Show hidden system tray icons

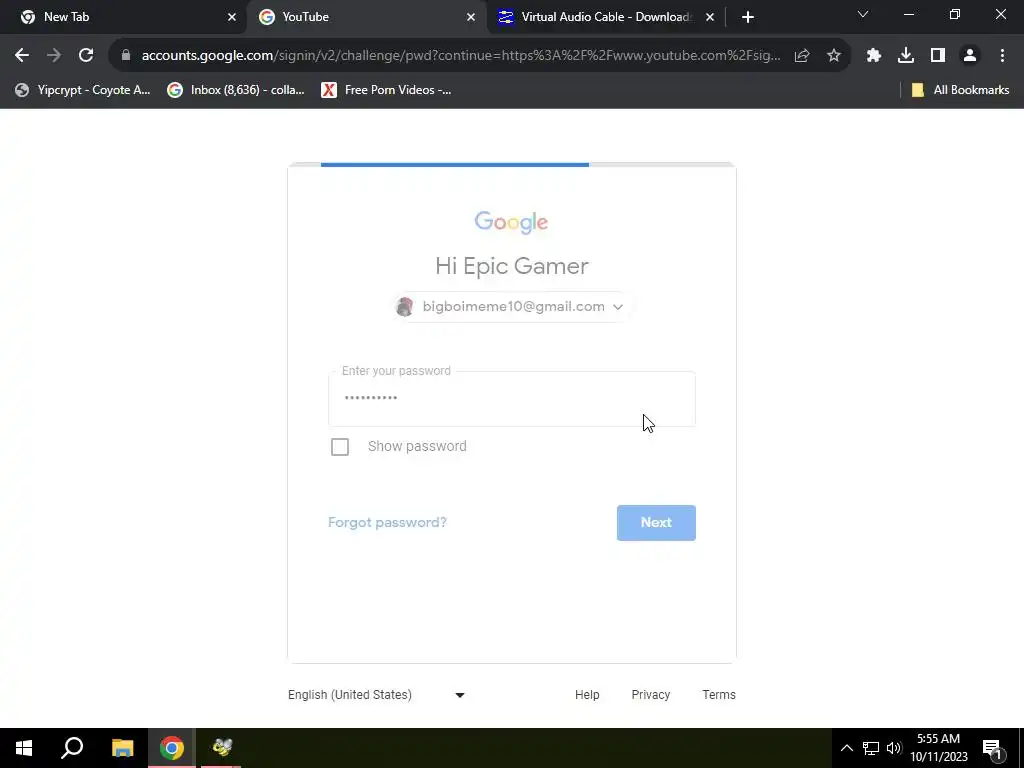[846, 748]
